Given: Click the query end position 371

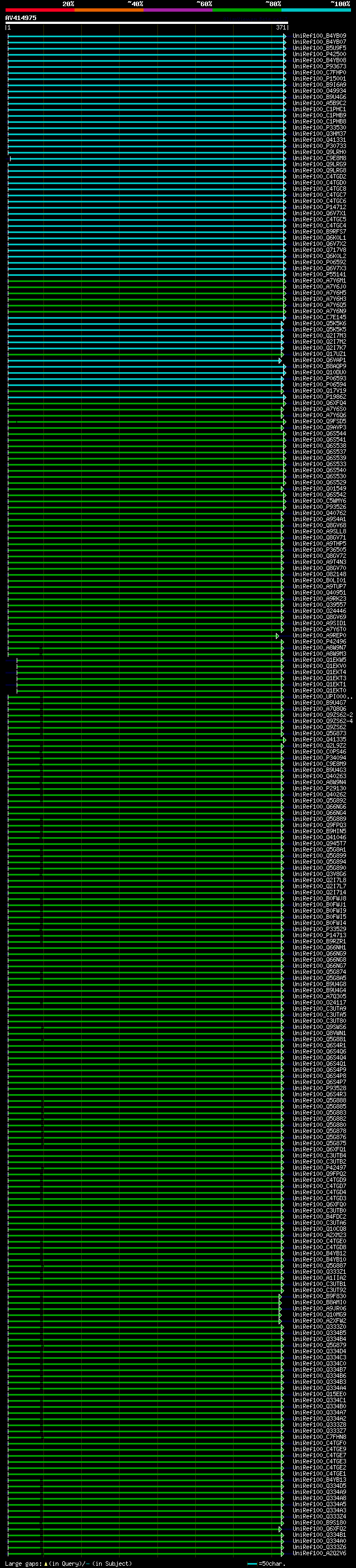Looking at the screenshot, I should pyautogui.click(x=280, y=27).
